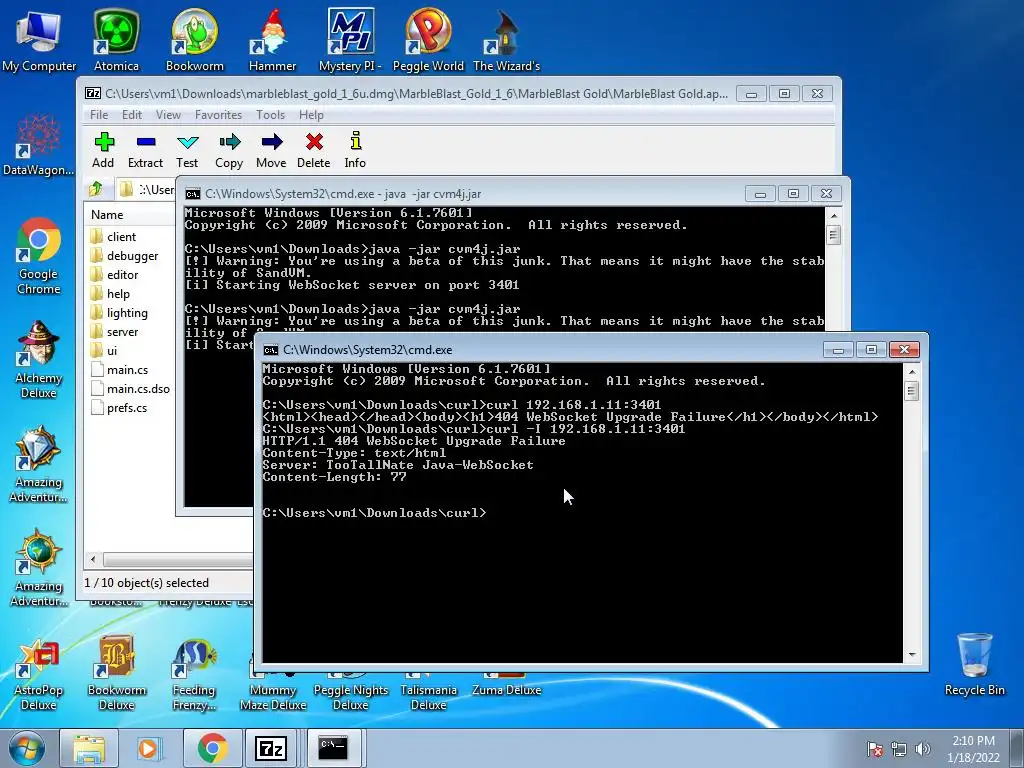Open the Hammer desktop shortcut
Screen dimensions: 1024x768
tap(272, 40)
